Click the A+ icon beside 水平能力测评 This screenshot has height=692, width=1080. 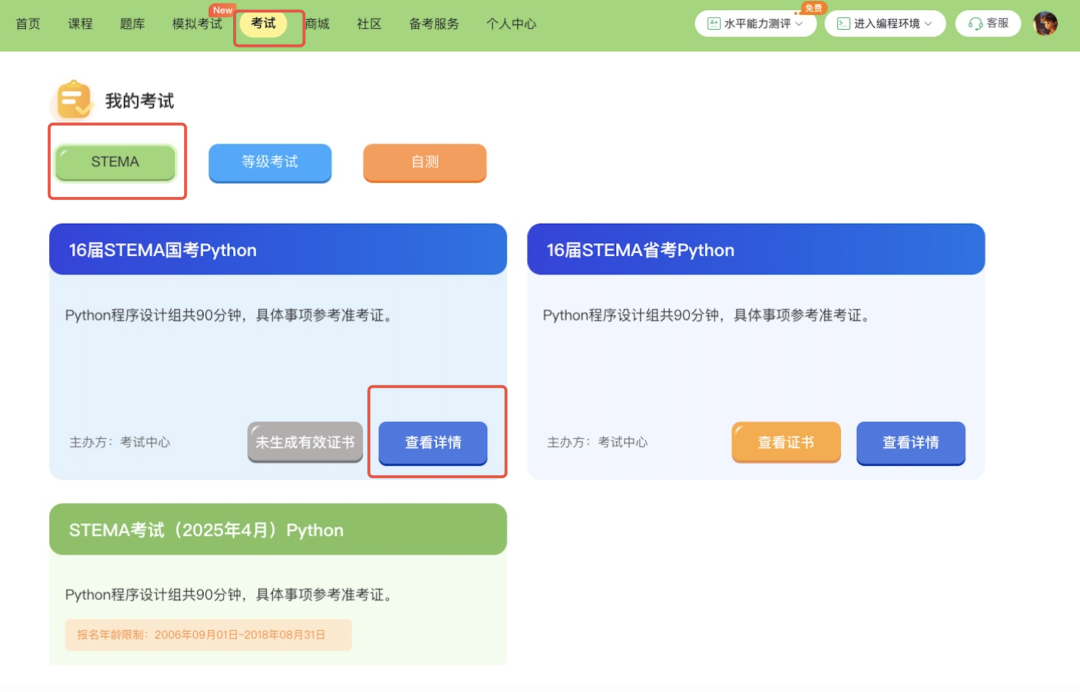(714, 23)
